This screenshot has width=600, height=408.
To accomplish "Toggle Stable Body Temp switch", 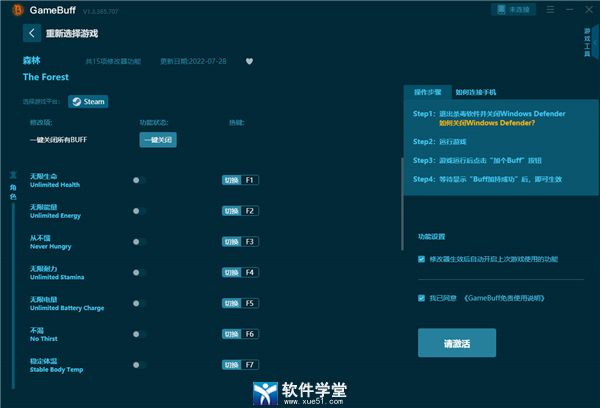I will click(139, 365).
